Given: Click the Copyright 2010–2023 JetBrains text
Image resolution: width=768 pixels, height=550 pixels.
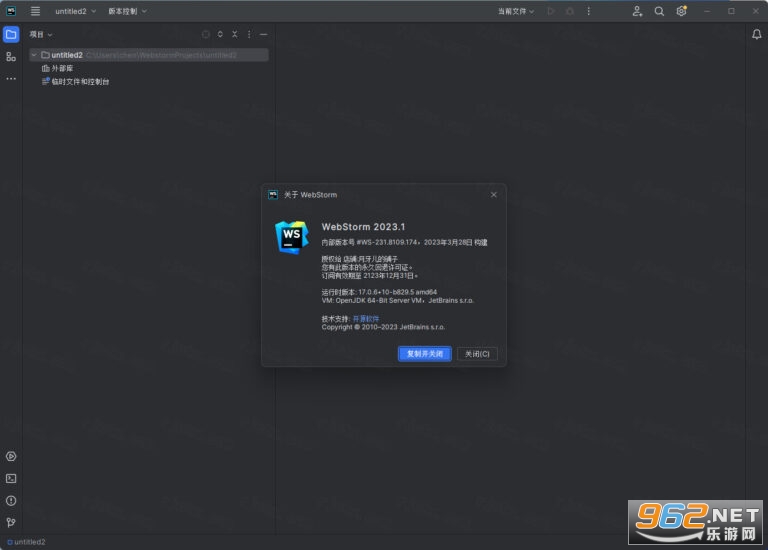Looking at the screenshot, I should coord(383,327).
